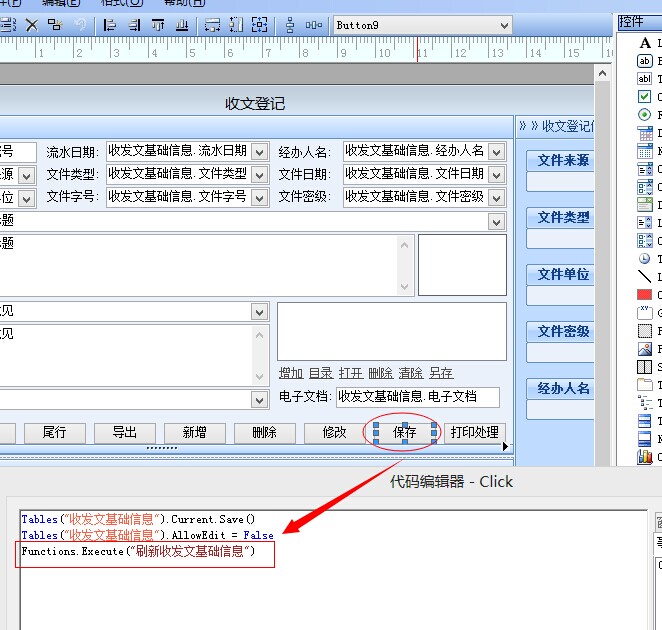Click the designer scrollbar up arrow

click(x=602, y=74)
